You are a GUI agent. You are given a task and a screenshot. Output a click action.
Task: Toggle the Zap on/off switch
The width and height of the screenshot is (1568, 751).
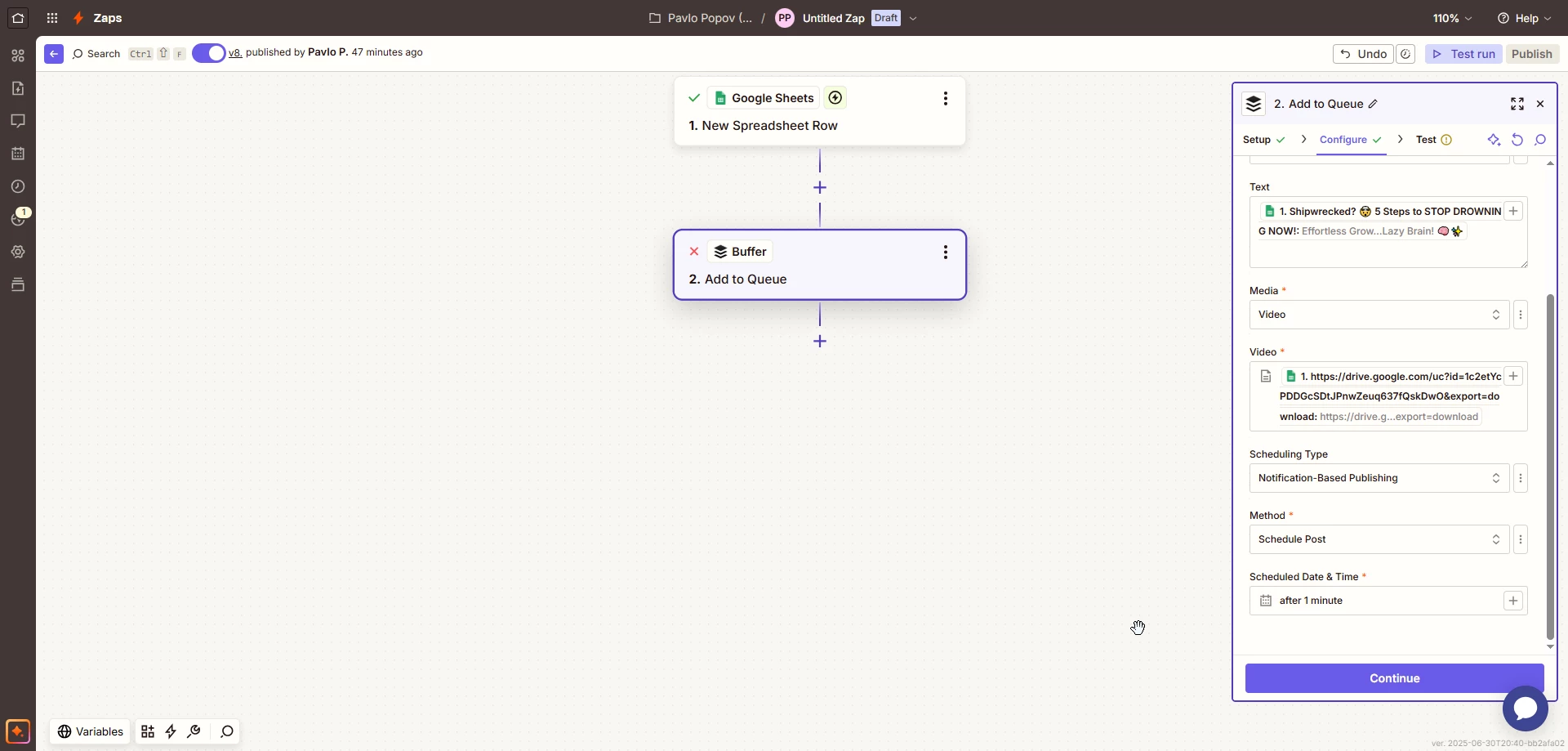[x=209, y=53]
